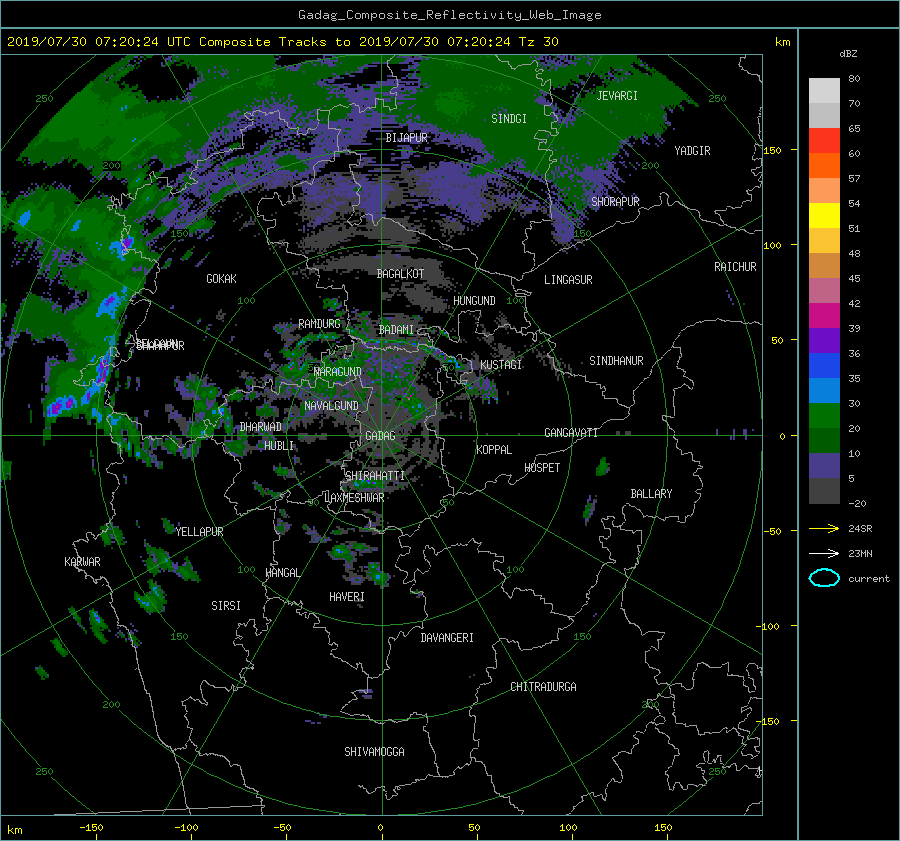900x841 pixels.
Task: Click the CHITRADURGA city label
Action: click(543, 687)
